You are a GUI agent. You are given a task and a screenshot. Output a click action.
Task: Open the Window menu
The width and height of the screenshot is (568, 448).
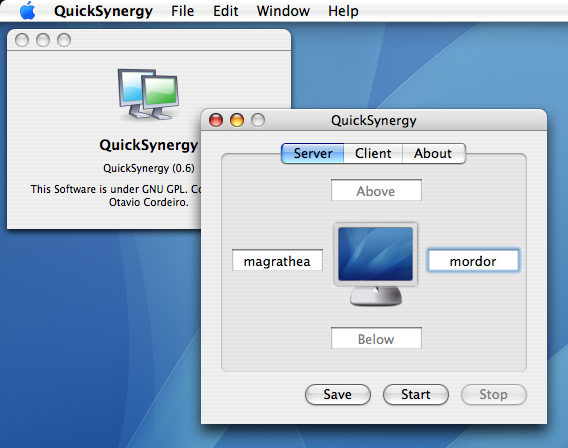tap(283, 11)
